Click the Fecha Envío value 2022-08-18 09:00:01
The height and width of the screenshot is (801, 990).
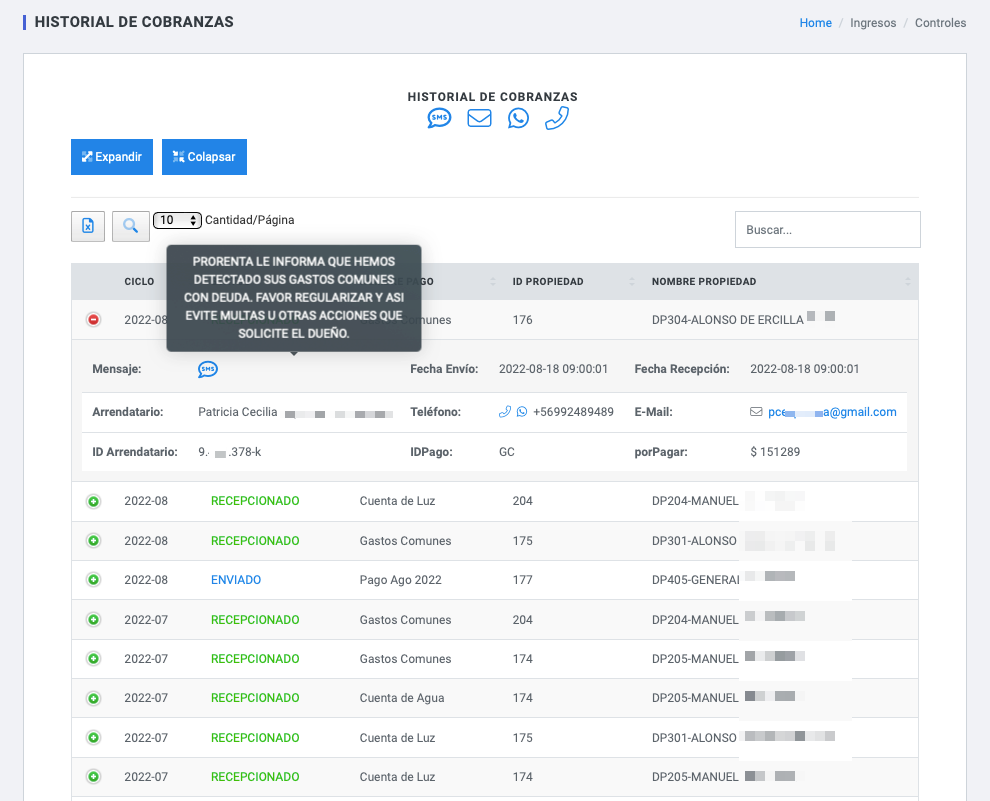point(553,369)
